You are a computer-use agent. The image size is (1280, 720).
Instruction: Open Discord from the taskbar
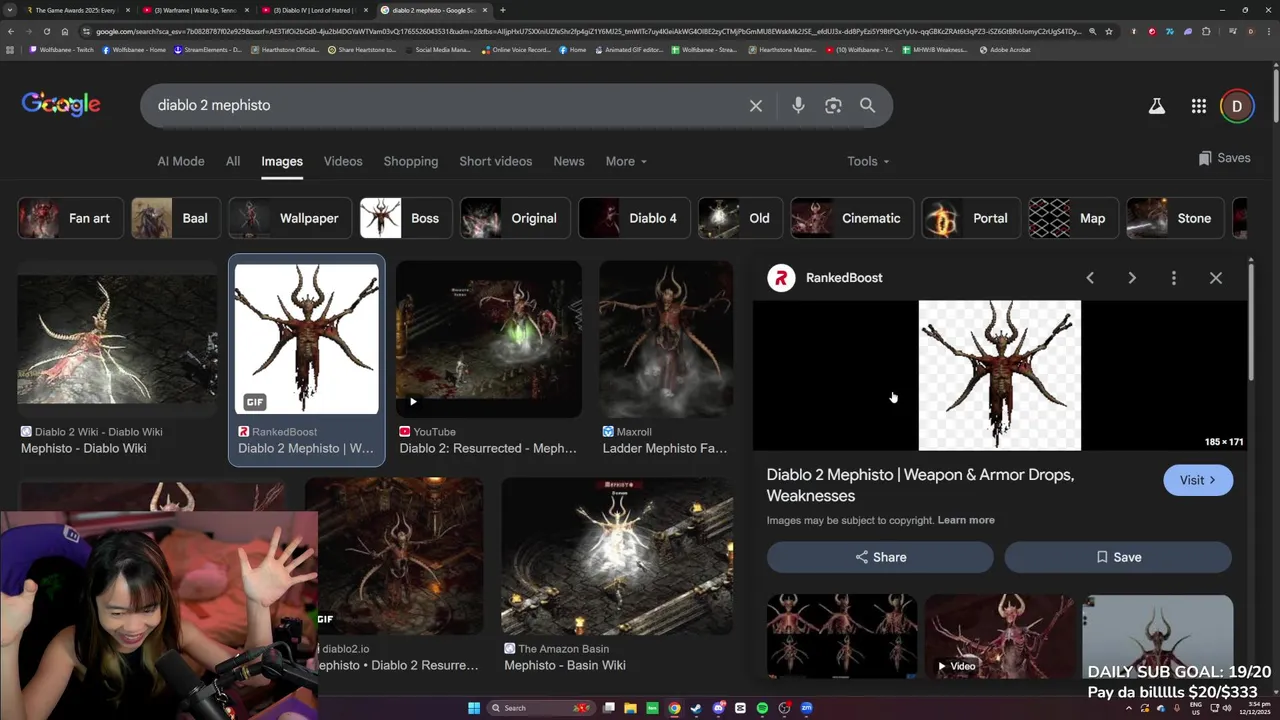coord(718,708)
